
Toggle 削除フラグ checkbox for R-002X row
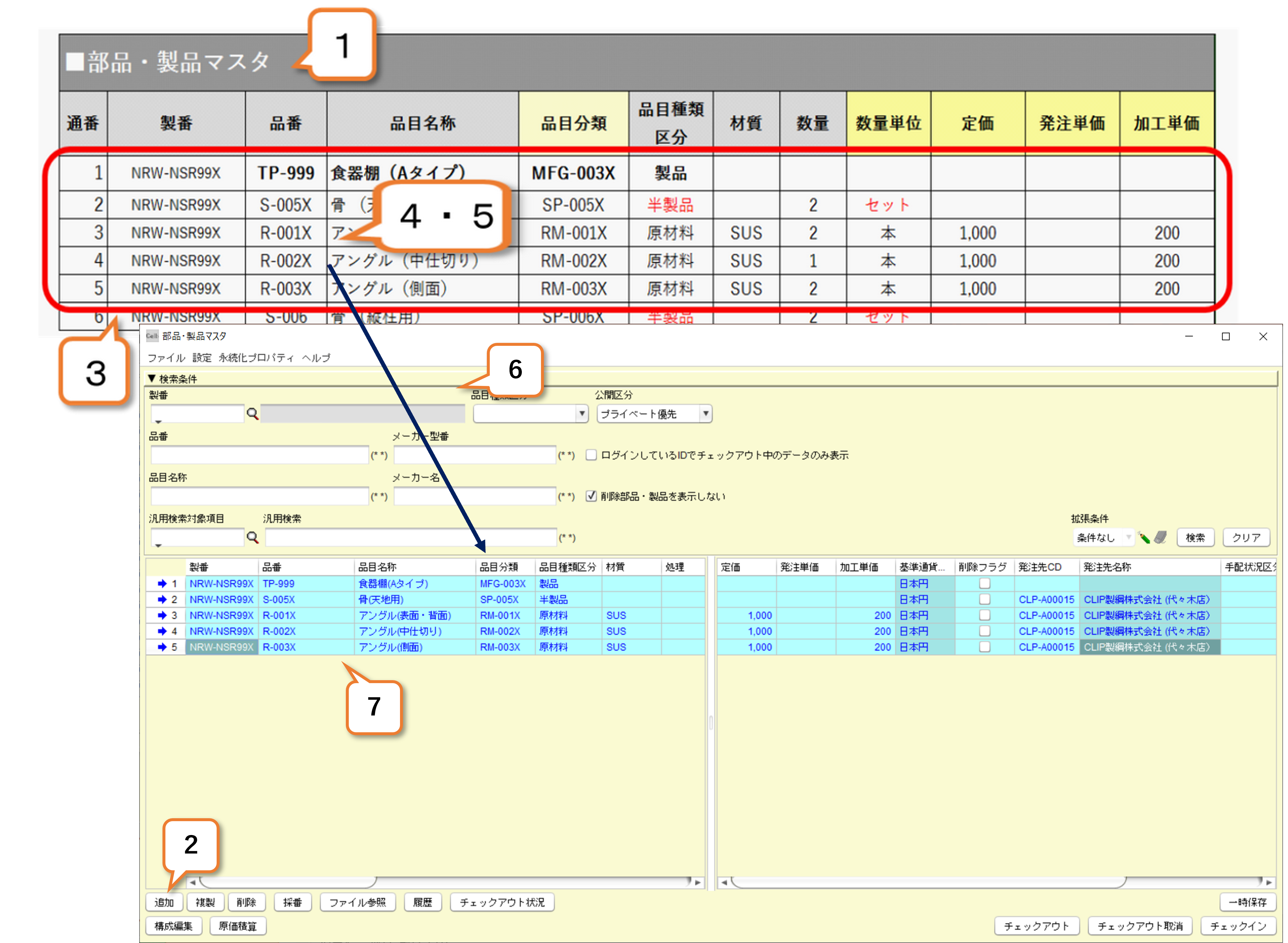click(985, 631)
